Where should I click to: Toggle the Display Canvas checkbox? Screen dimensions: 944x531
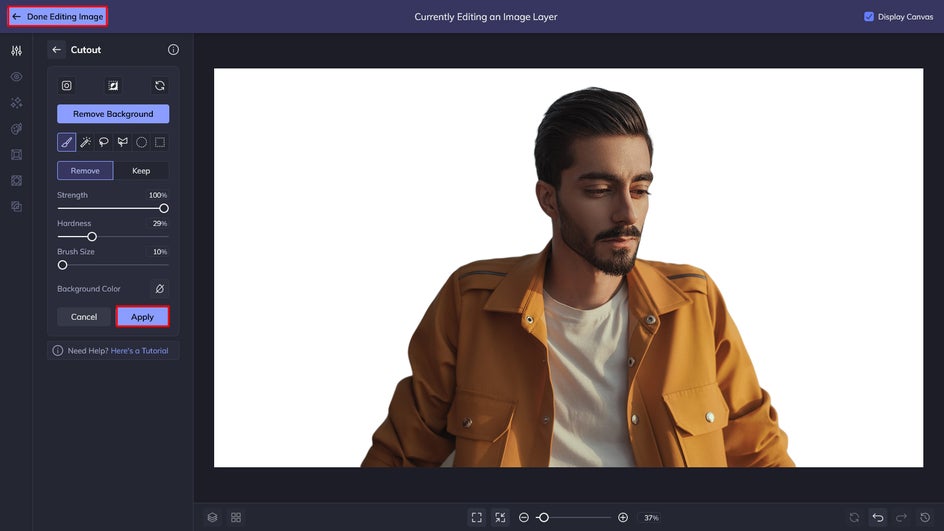pos(868,17)
